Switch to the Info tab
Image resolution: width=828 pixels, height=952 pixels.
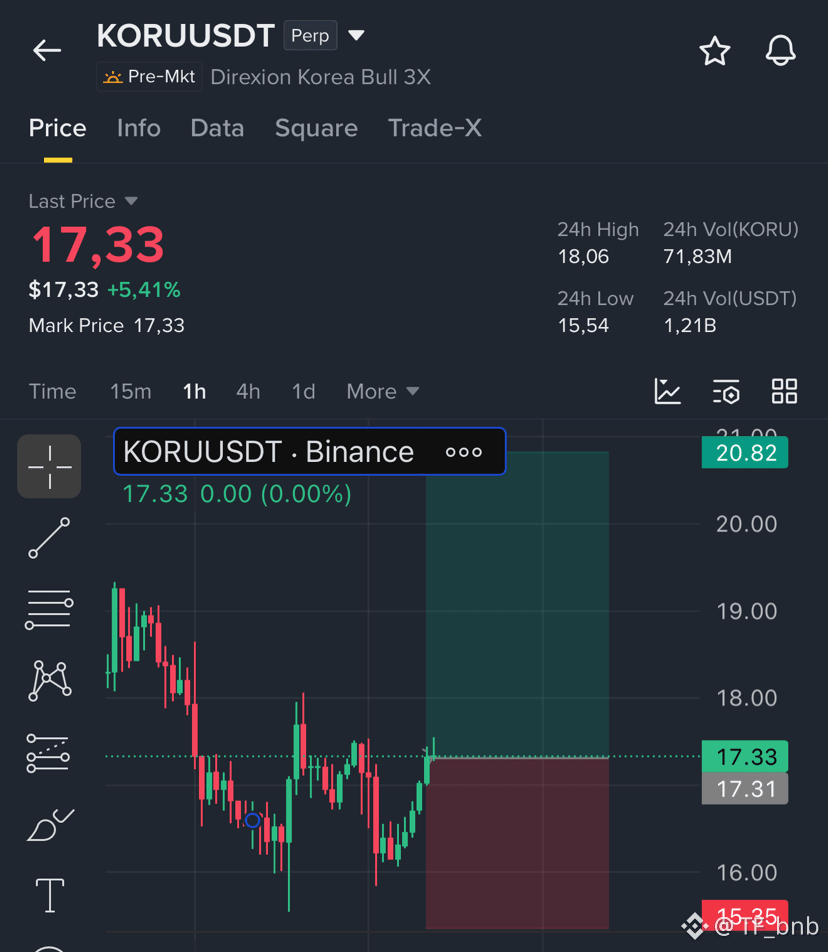[138, 128]
